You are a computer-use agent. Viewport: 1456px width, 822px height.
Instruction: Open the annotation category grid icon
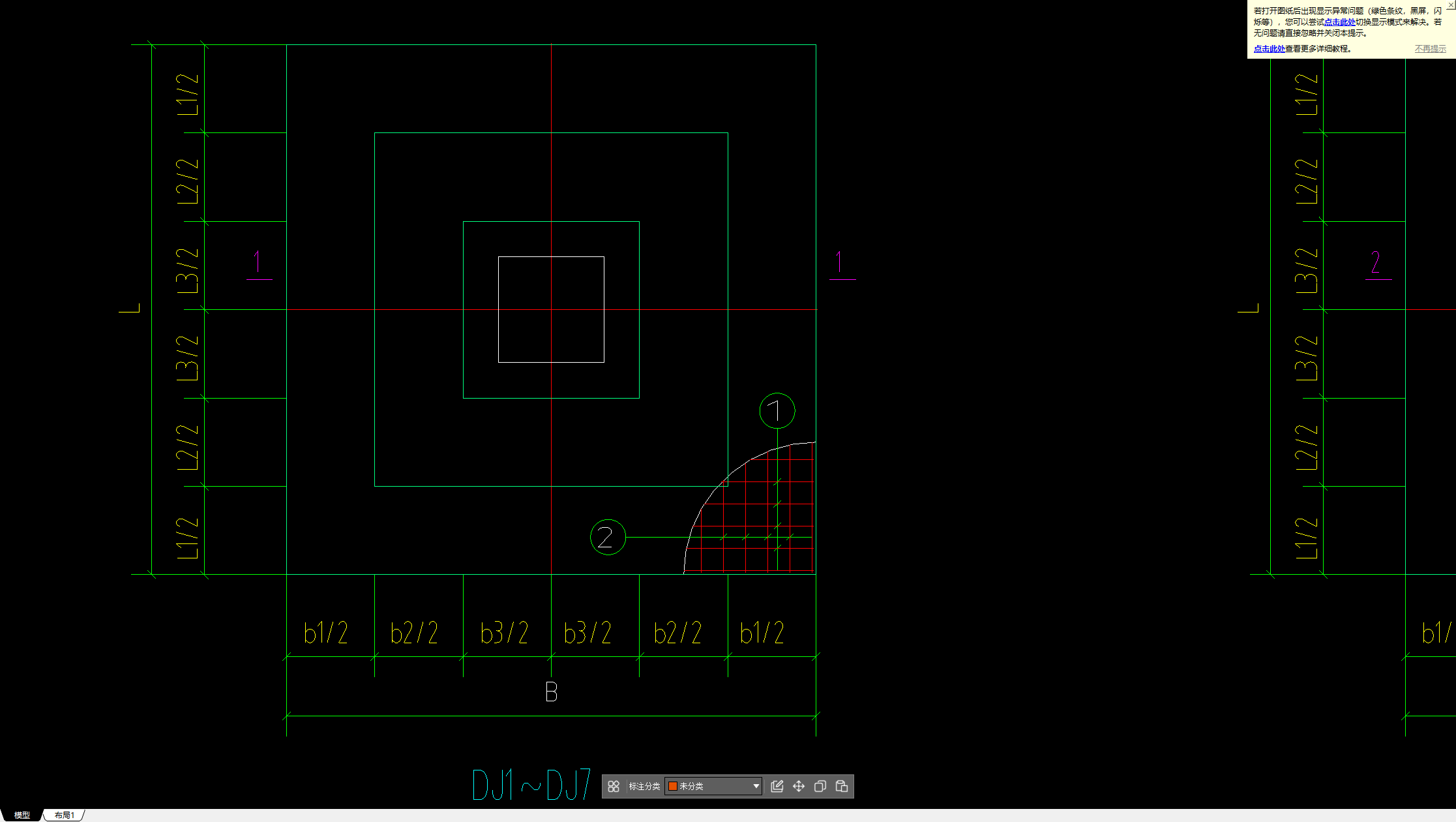614,786
